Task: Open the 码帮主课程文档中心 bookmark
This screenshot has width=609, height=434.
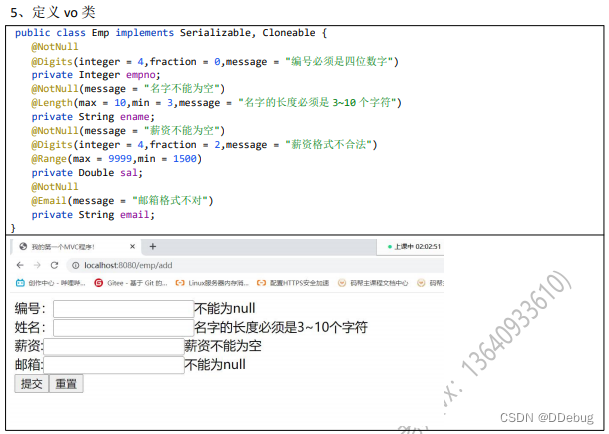Action: click(373, 283)
